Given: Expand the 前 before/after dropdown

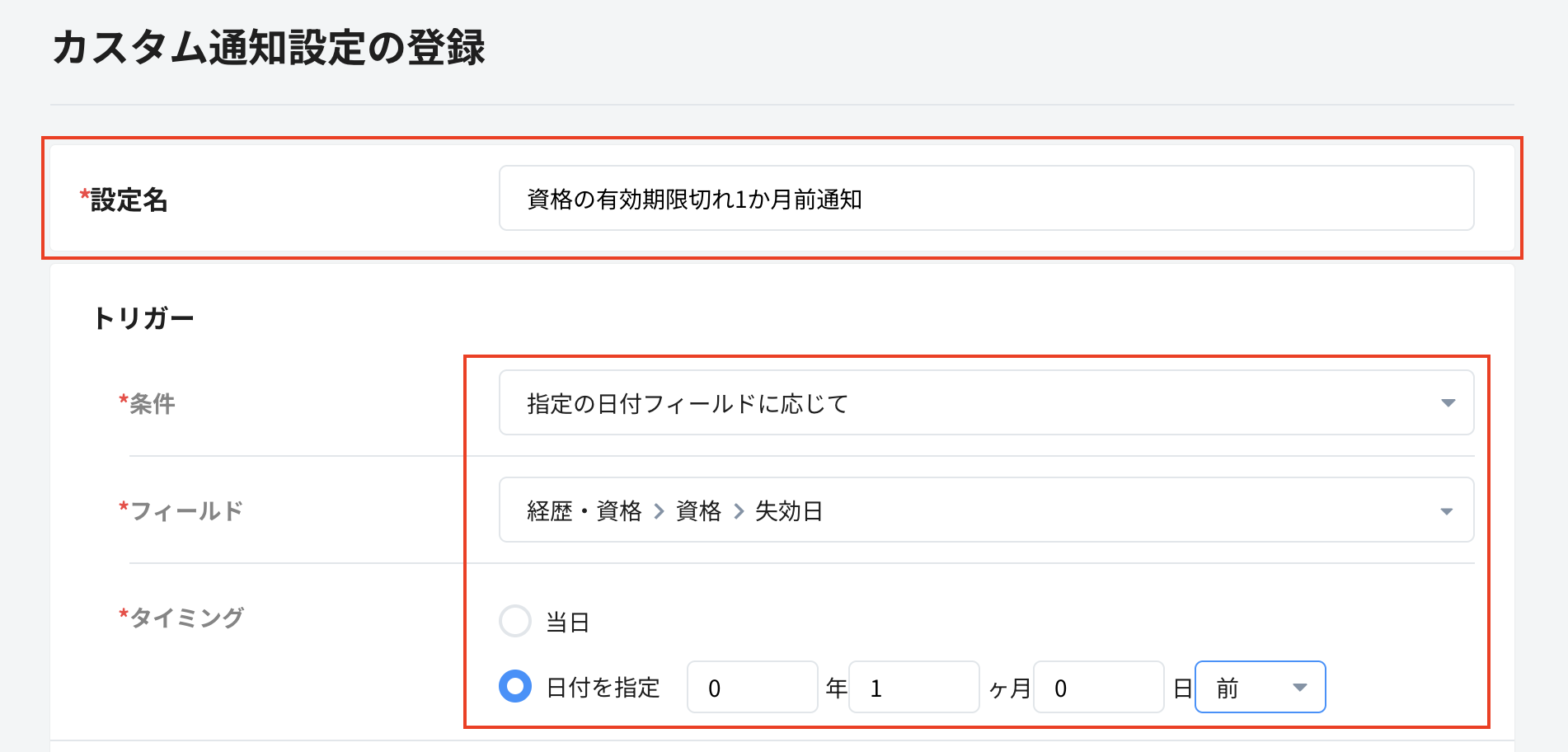Looking at the screenshot, I should pos(1259,687).
